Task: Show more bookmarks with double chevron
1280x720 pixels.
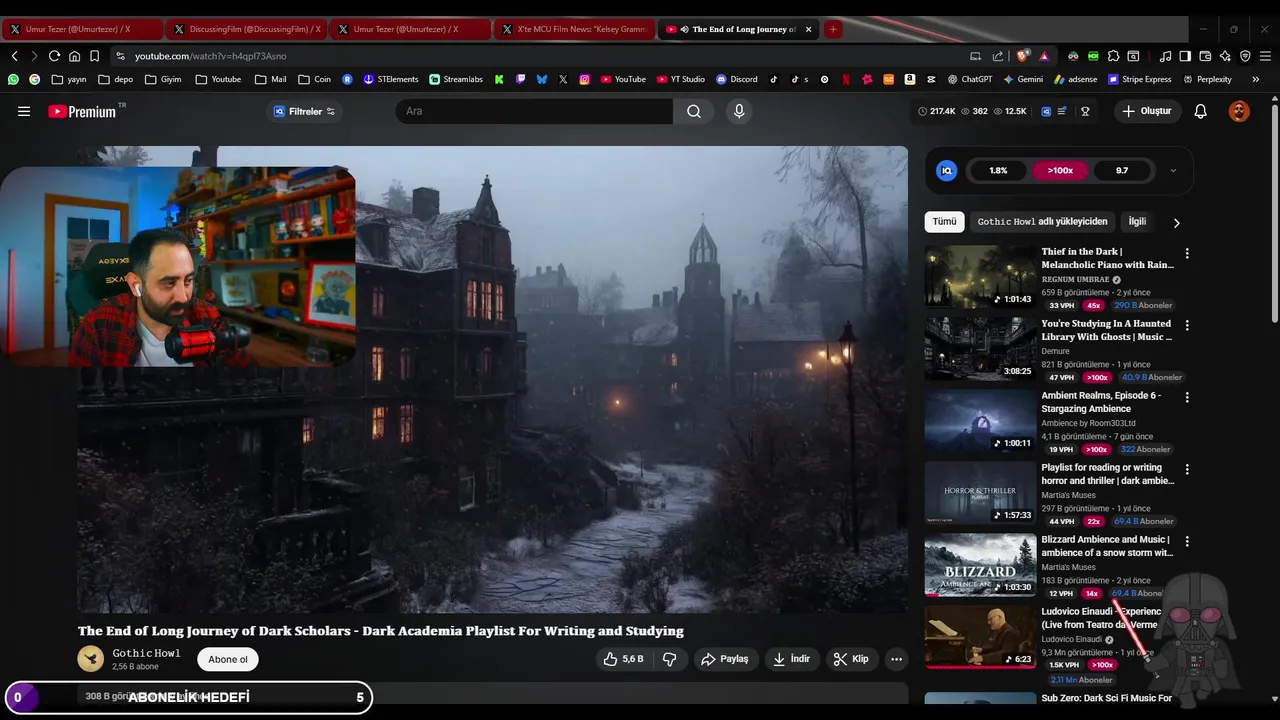Action: click(1255, 79)
